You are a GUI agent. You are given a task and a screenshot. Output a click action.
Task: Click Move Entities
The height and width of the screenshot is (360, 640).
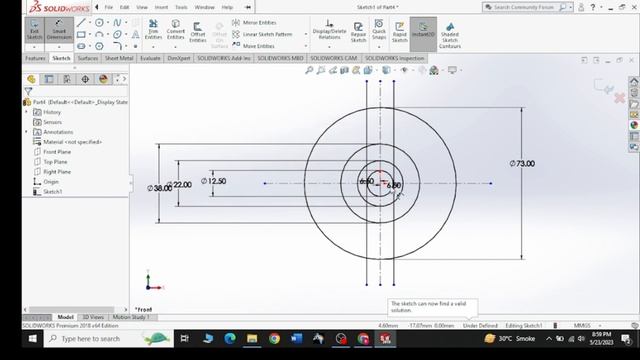click(254, 46)
